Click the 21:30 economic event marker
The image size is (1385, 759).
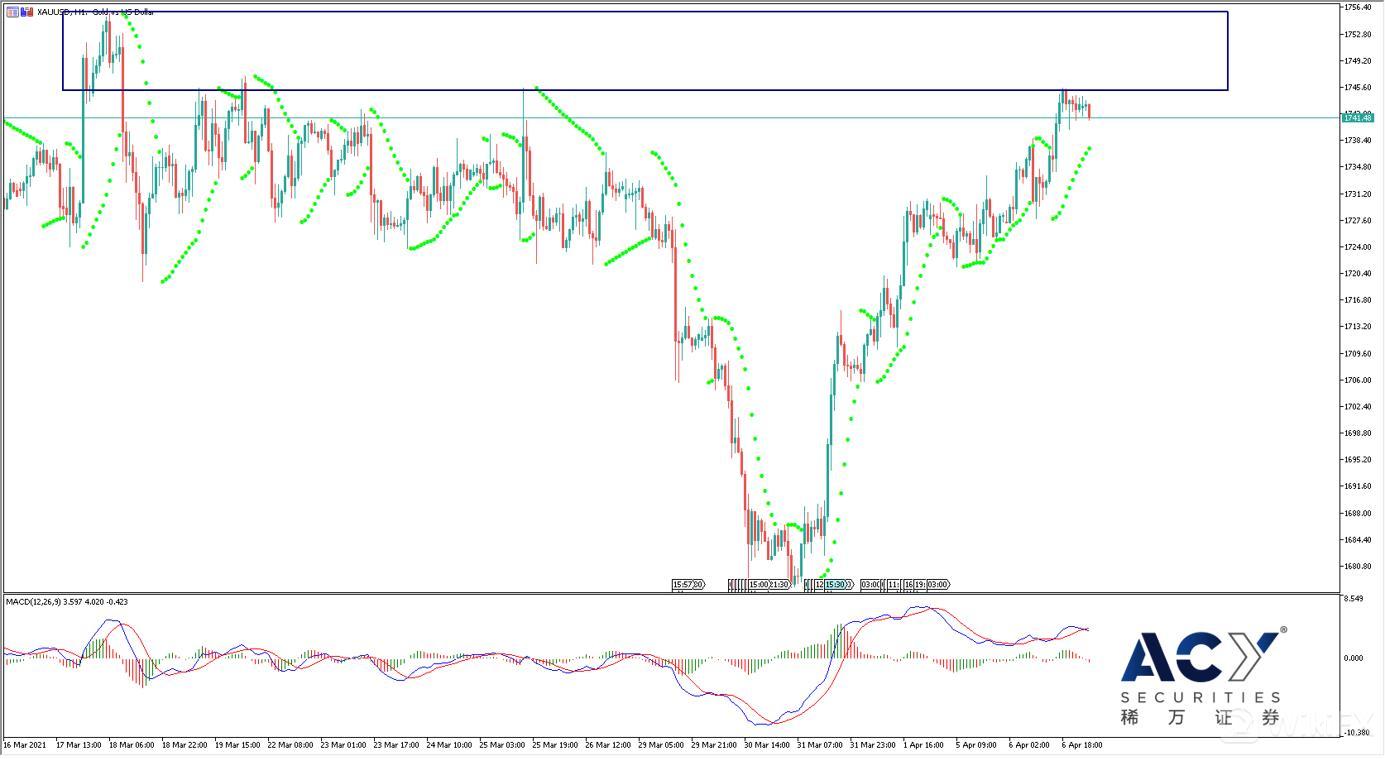[779, 584]
